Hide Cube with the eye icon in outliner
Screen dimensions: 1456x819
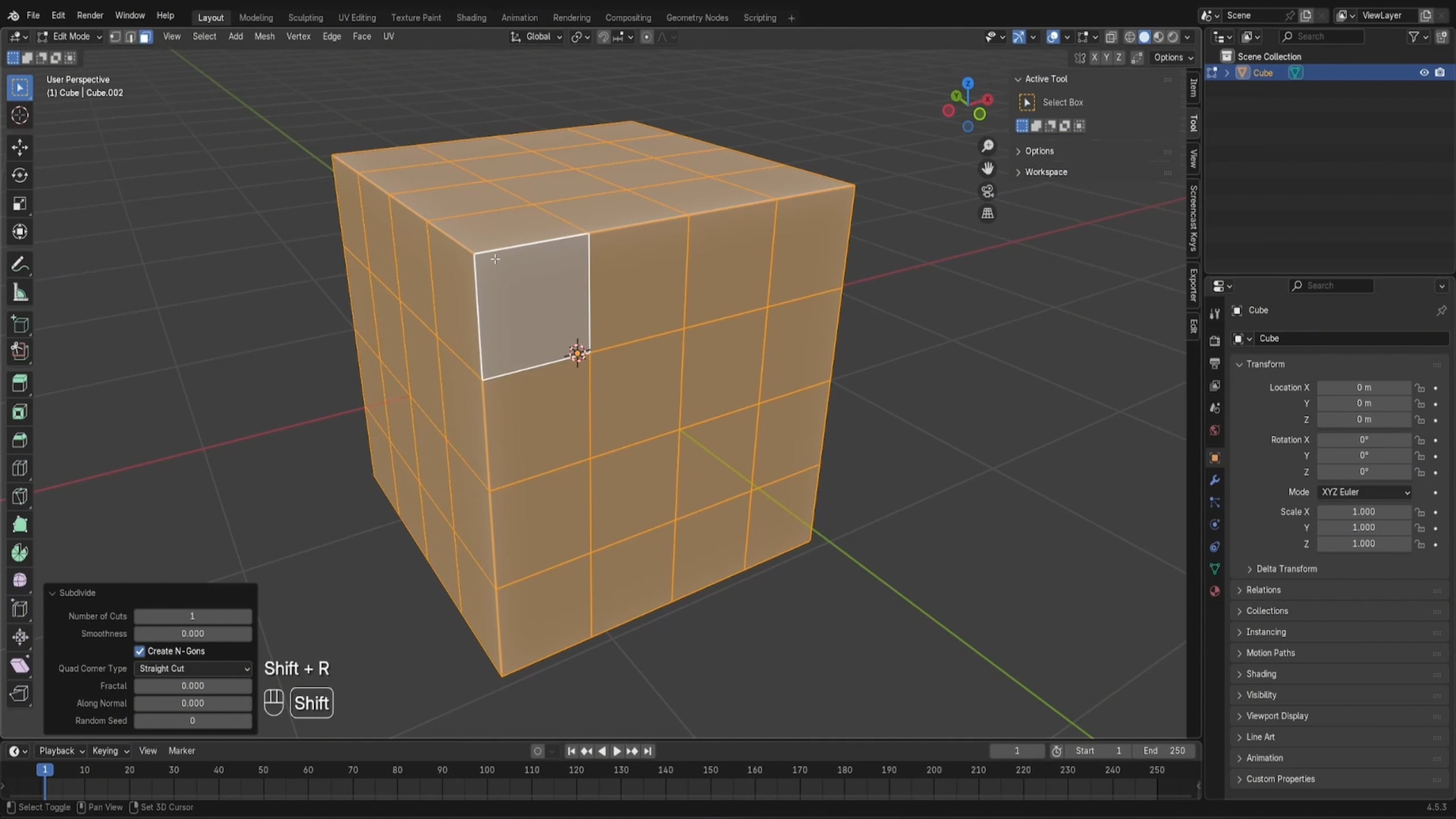[x=1423, y=73]
